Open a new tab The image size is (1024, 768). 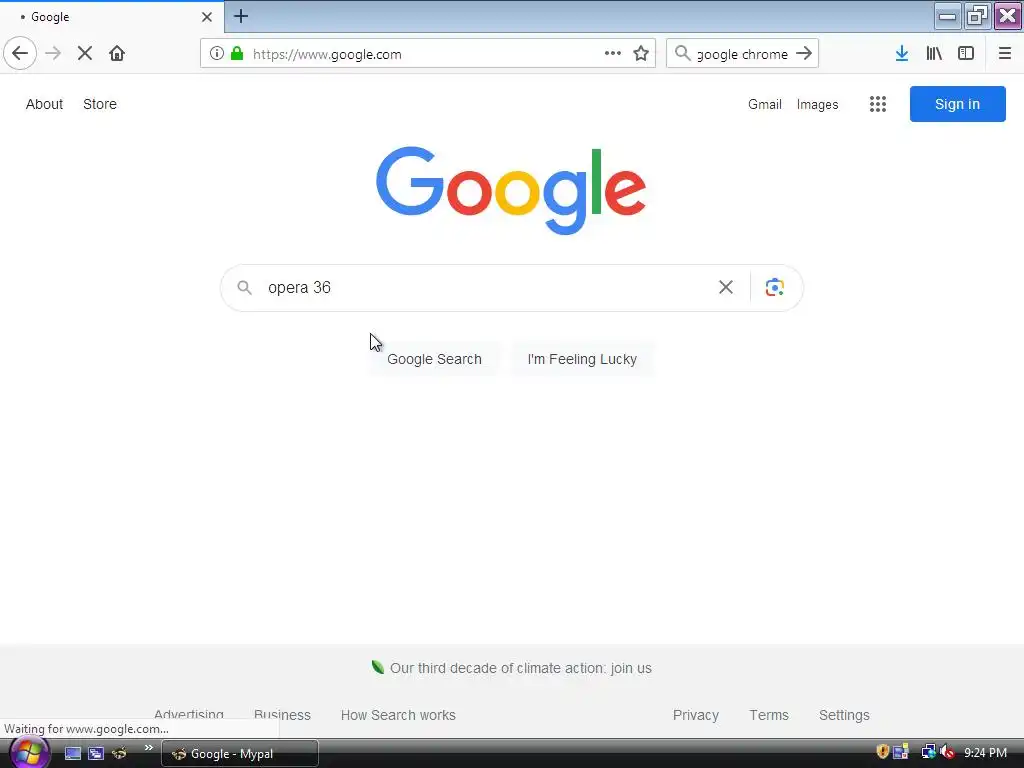click(x=240, y=16)
